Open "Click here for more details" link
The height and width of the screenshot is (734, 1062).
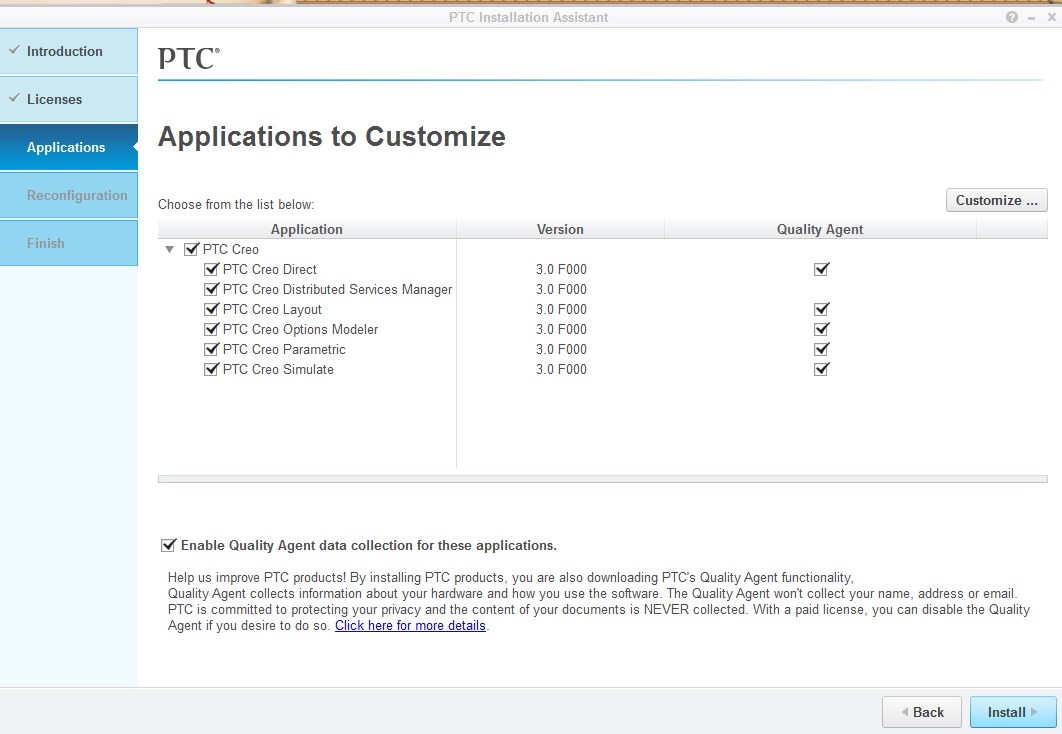(410, 625)
